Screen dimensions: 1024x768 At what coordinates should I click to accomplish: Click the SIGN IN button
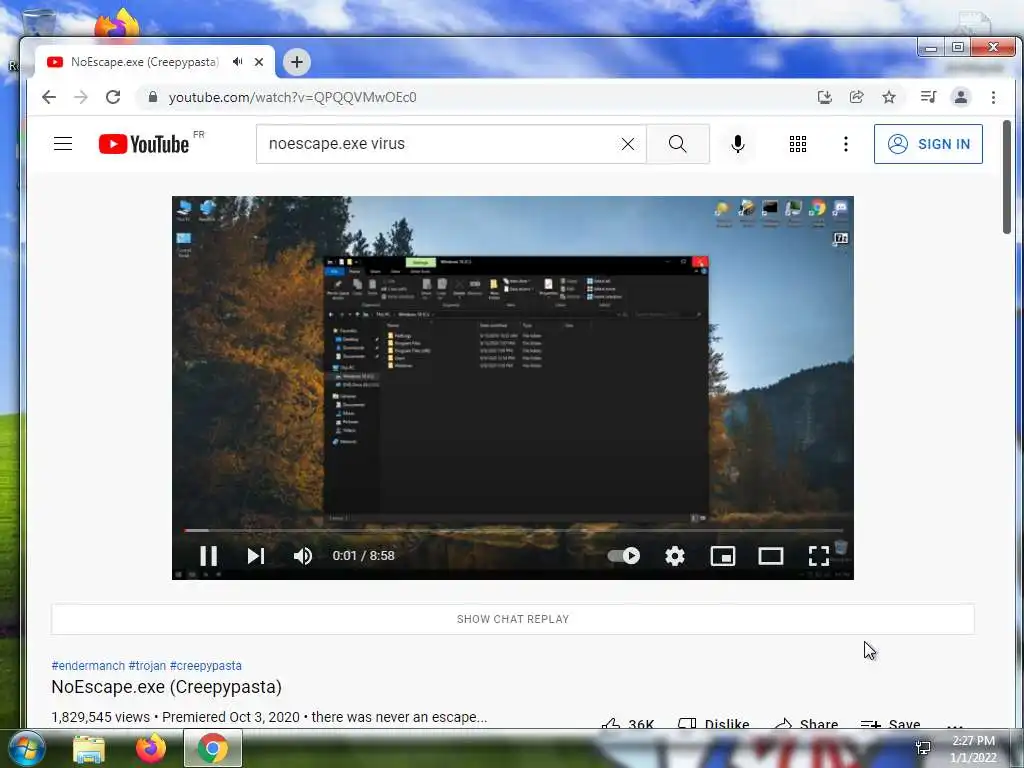tap(928, 144)
